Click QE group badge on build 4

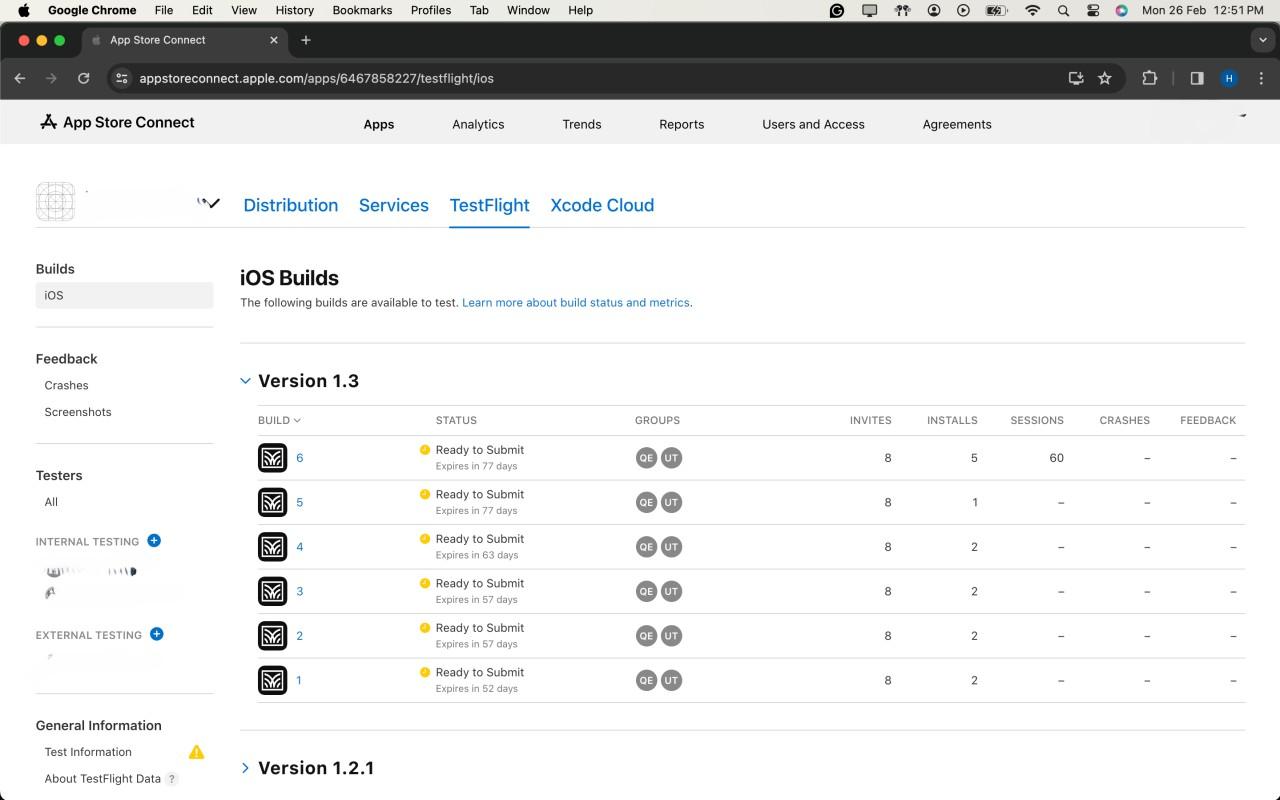pyautogui.click(x=646, y=547)
